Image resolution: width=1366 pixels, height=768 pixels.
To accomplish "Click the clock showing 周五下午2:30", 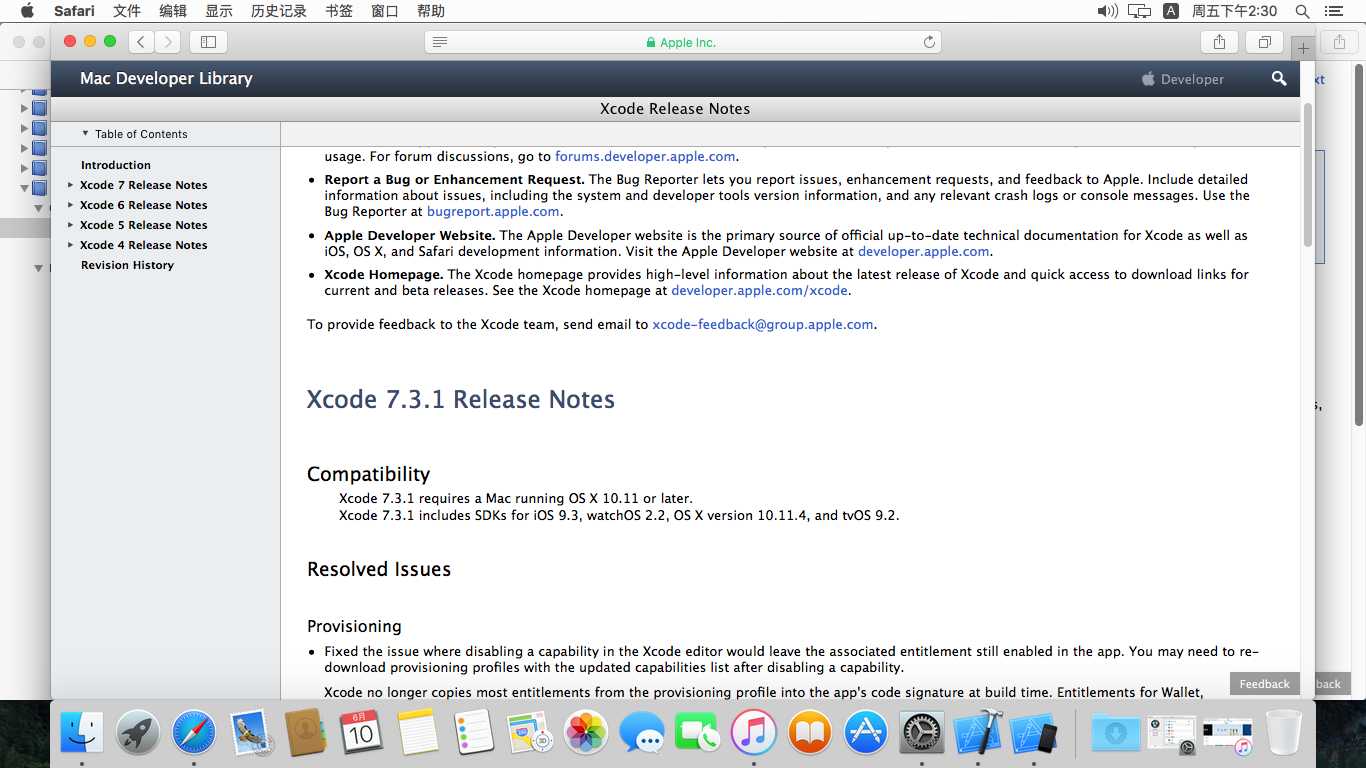I will [x=1234, y=11].
